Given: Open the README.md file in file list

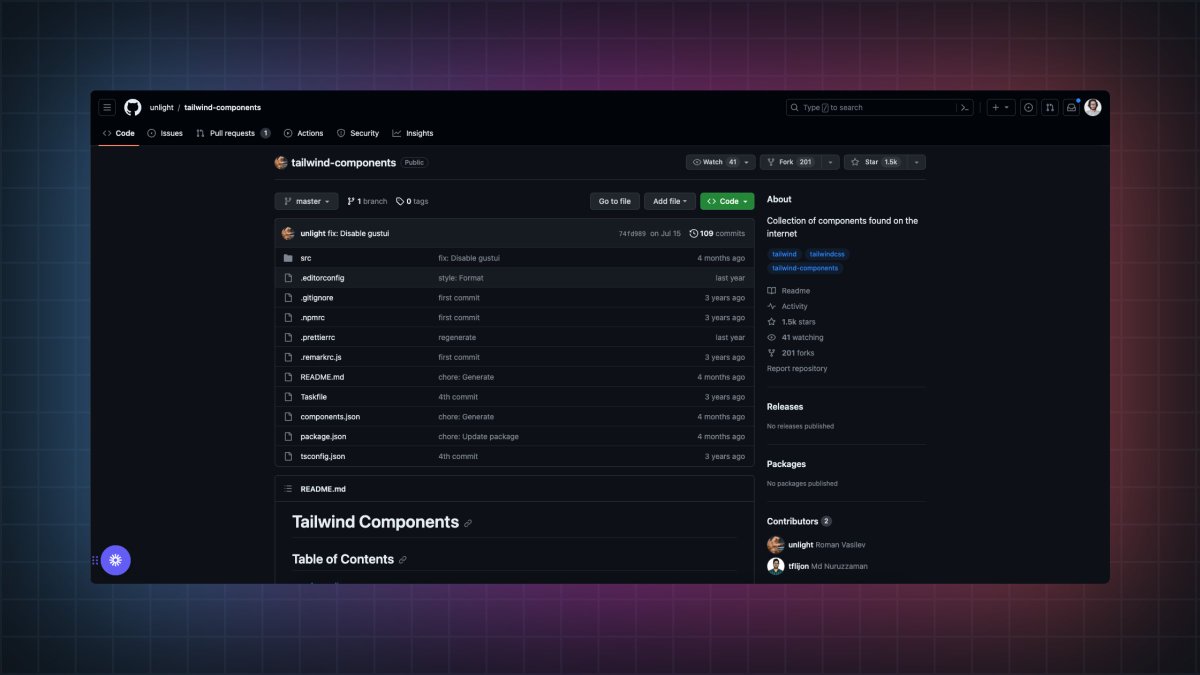Looking at the screenshot, I should (x=322, y=377).
